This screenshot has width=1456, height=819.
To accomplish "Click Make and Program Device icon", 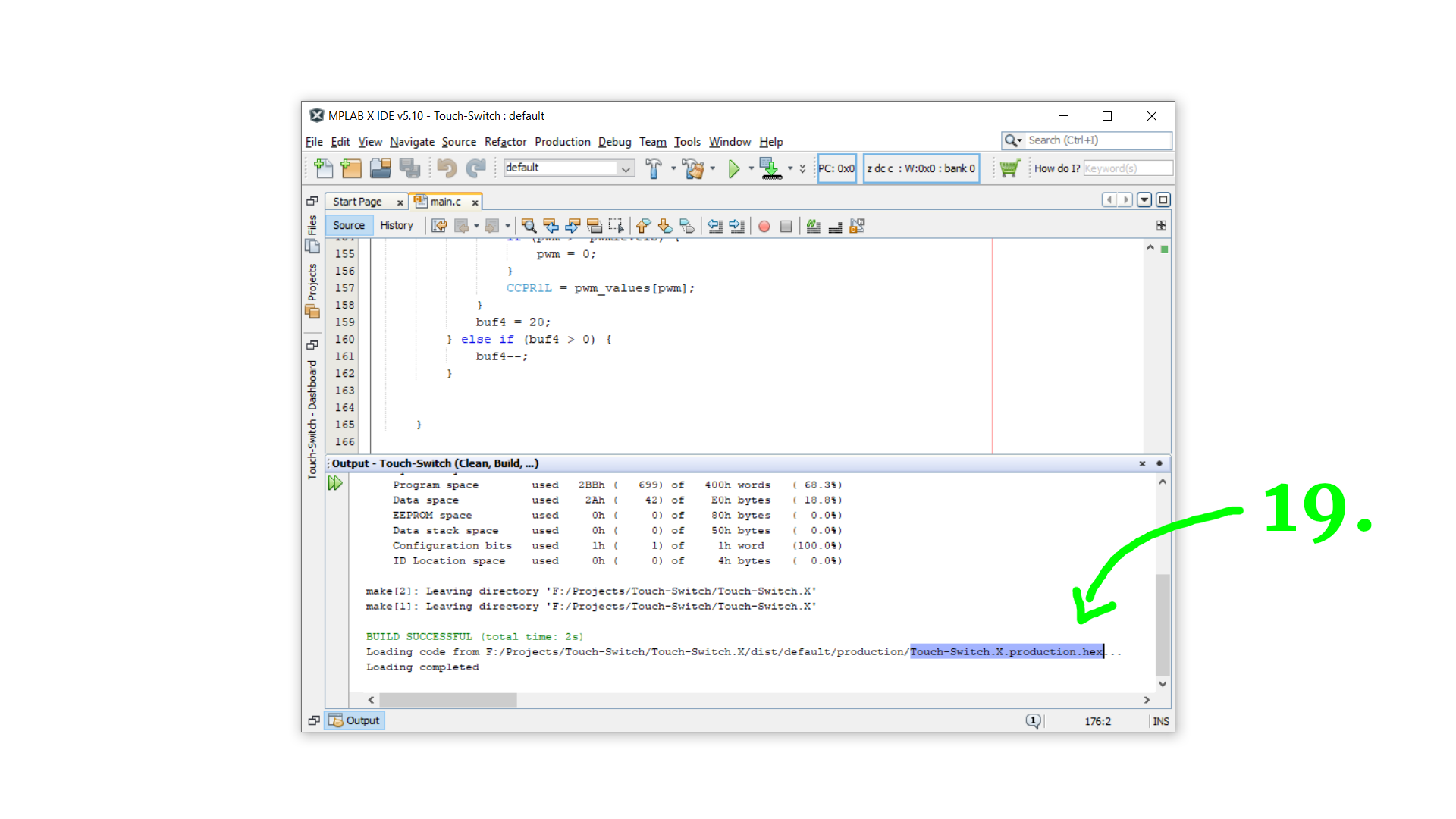I will (770, 168).
